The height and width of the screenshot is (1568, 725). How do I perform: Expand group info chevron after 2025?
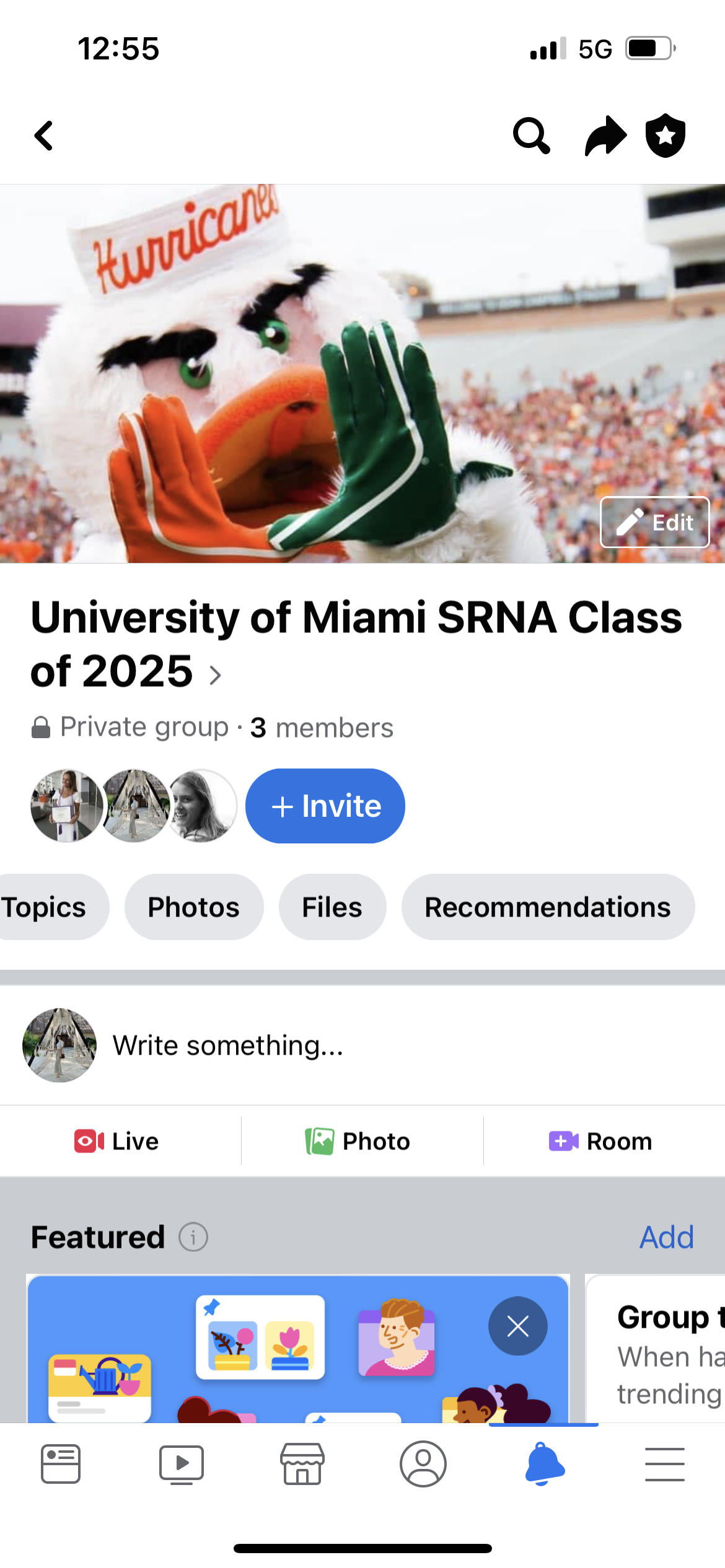tap(215, 675)
